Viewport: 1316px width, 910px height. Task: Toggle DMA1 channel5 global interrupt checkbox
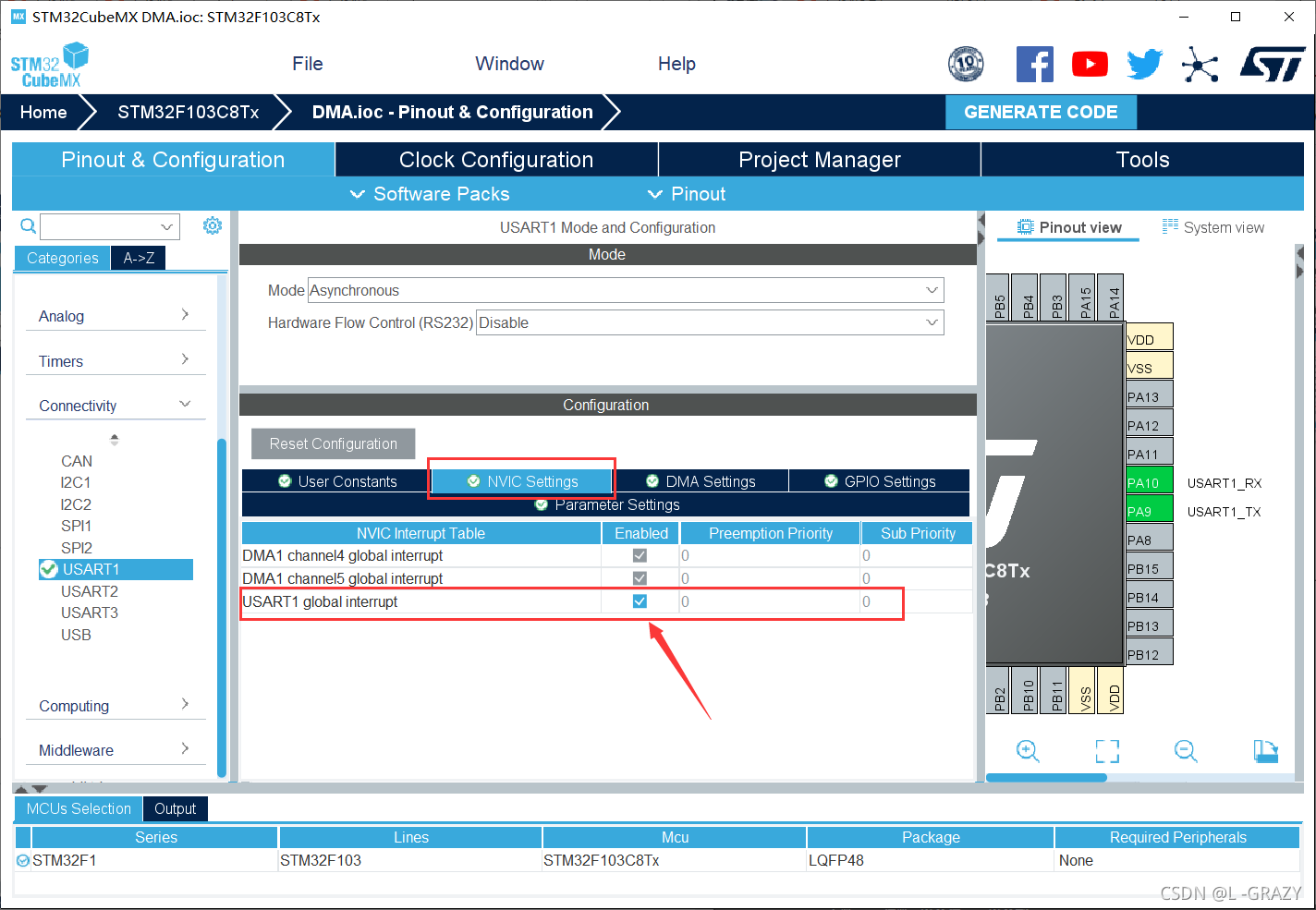point(640,578)
